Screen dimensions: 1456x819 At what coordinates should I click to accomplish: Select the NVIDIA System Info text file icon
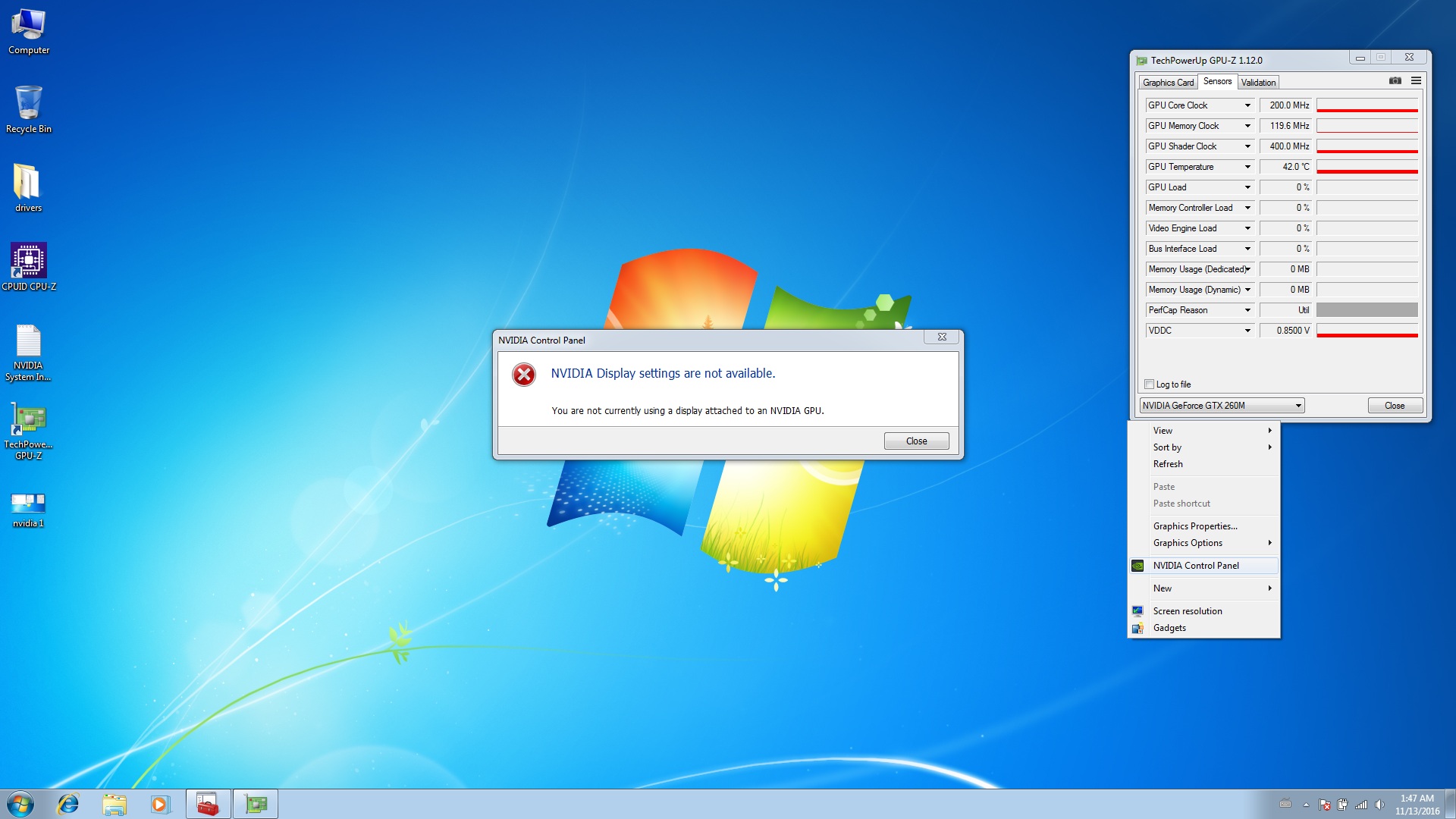point(29,353)
